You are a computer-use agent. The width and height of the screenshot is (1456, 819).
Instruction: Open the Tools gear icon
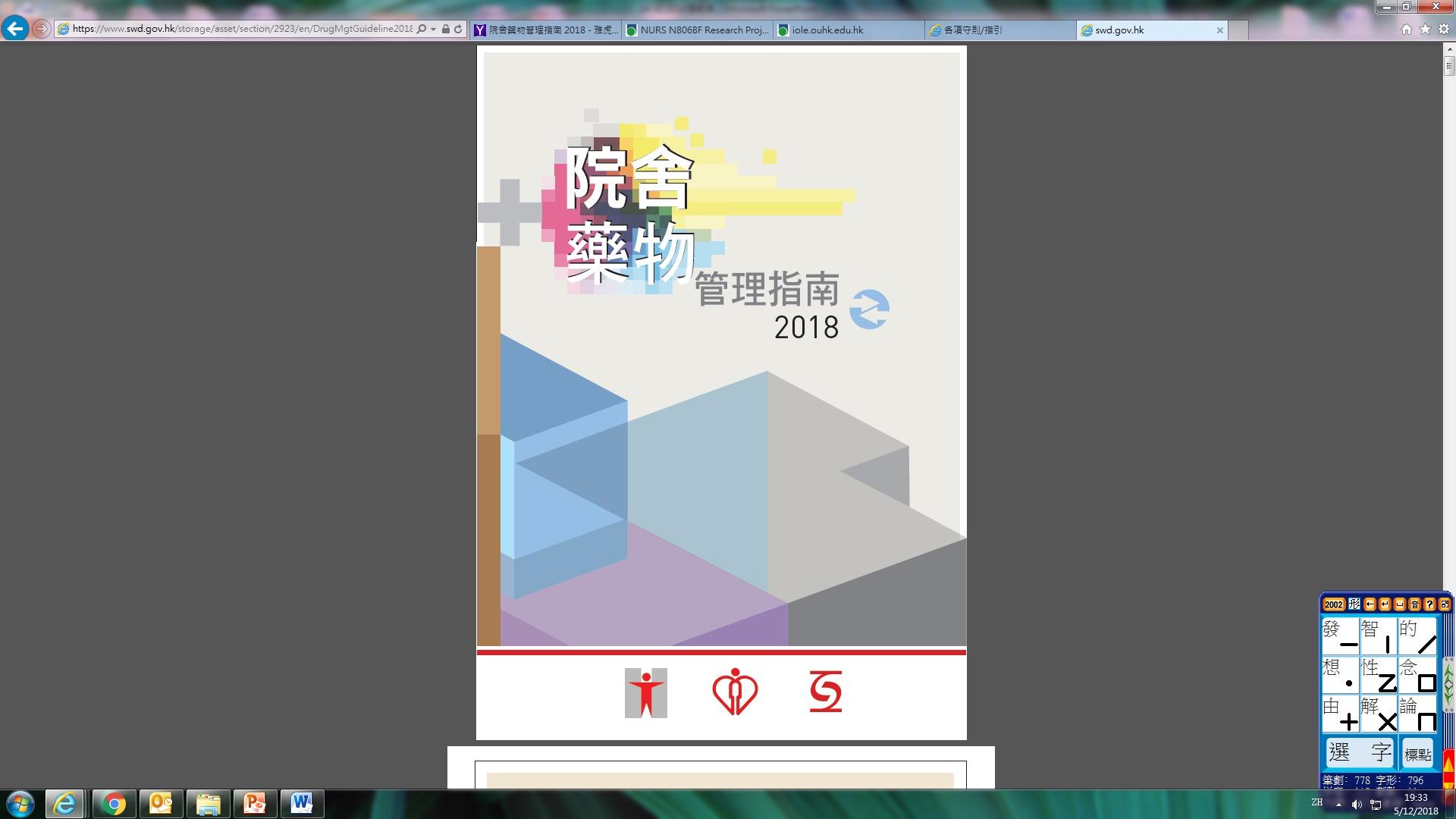1443,30
